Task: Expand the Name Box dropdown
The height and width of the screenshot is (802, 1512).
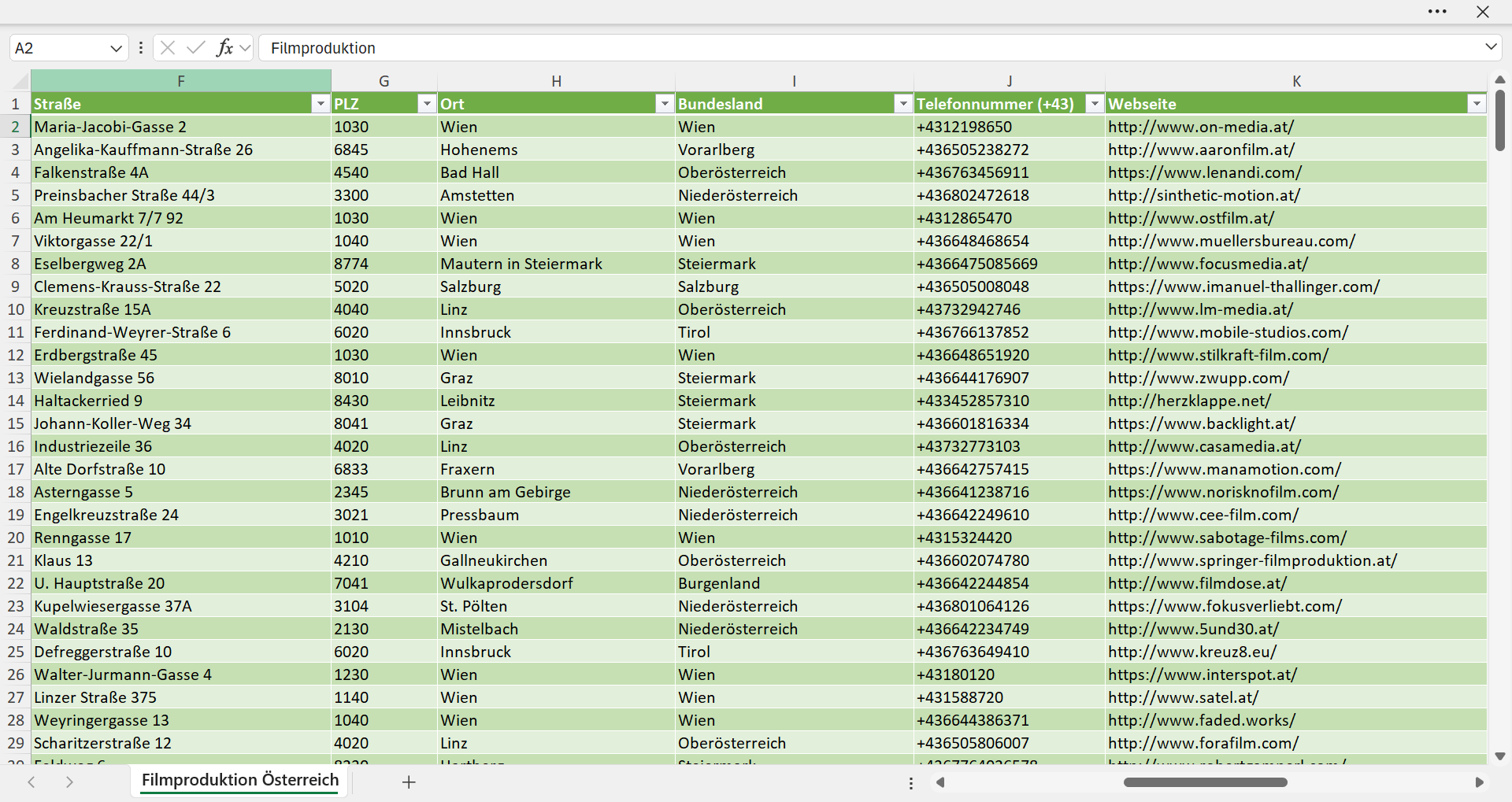Action: [x=116, y=48]
